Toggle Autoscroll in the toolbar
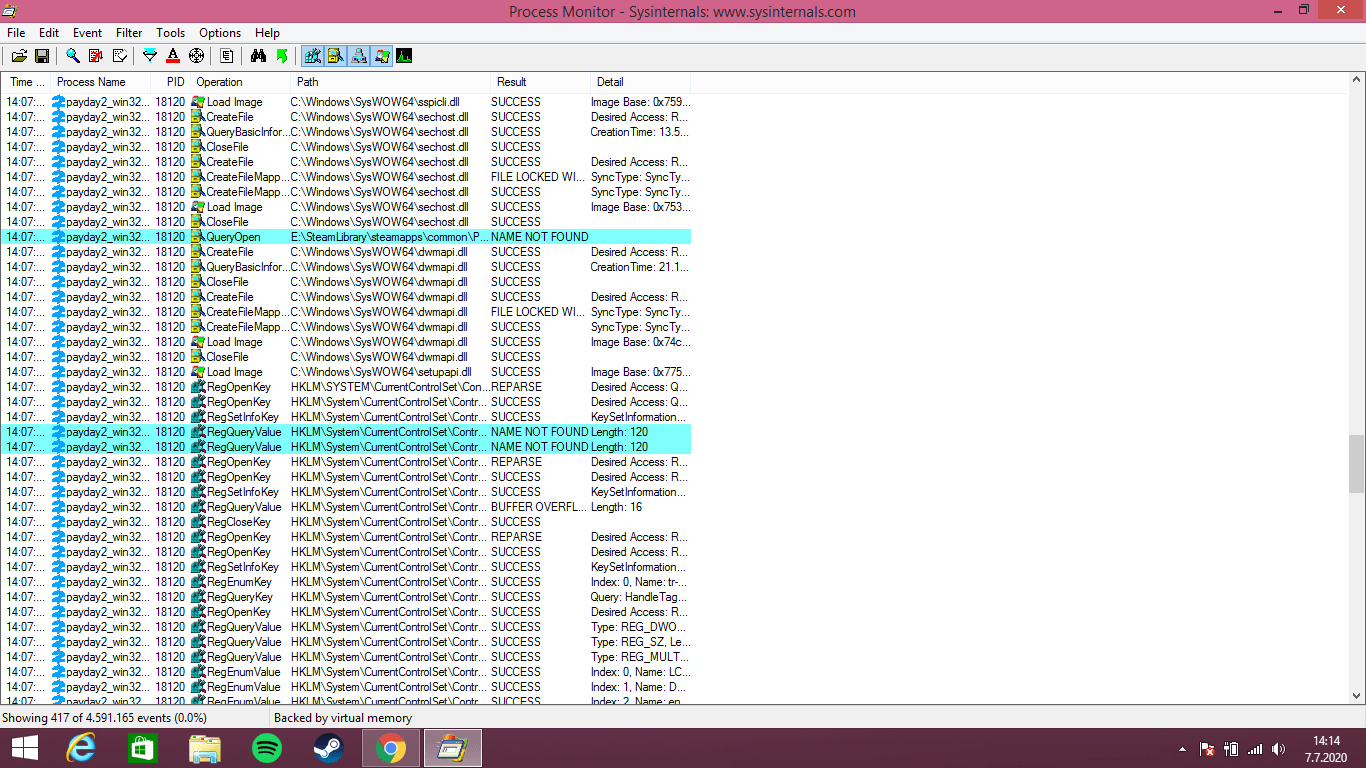Screen dimensions: 1366x768 tap(96, 56)
